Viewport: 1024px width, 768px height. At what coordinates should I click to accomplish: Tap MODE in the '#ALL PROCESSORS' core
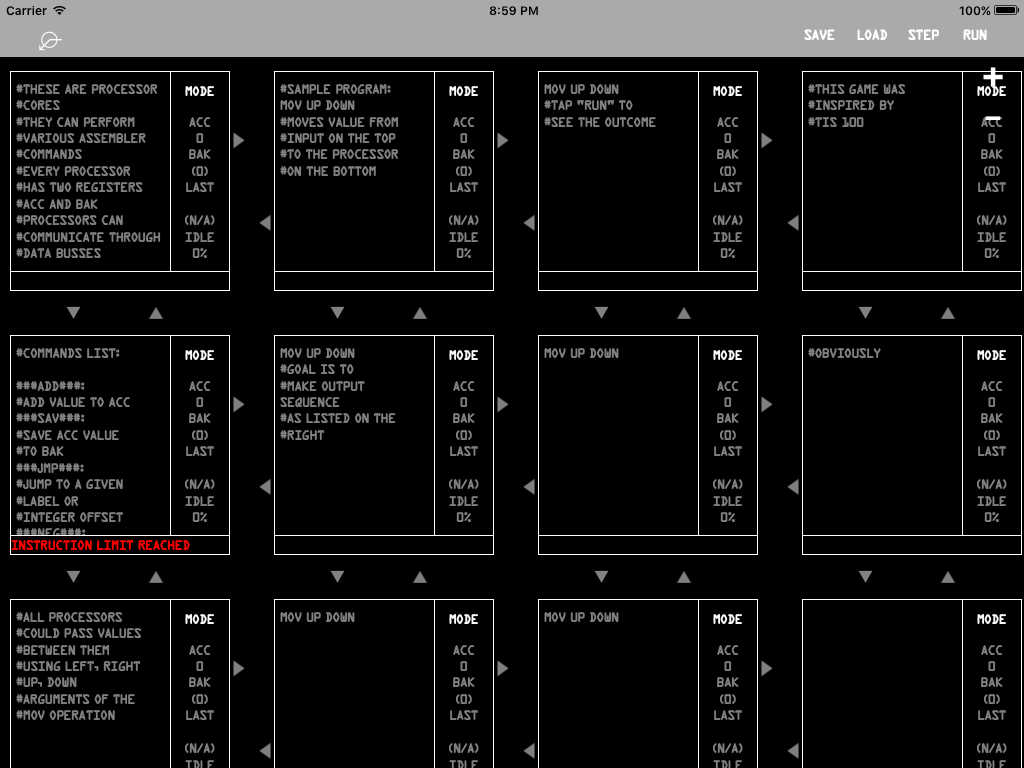pos(199,619)
